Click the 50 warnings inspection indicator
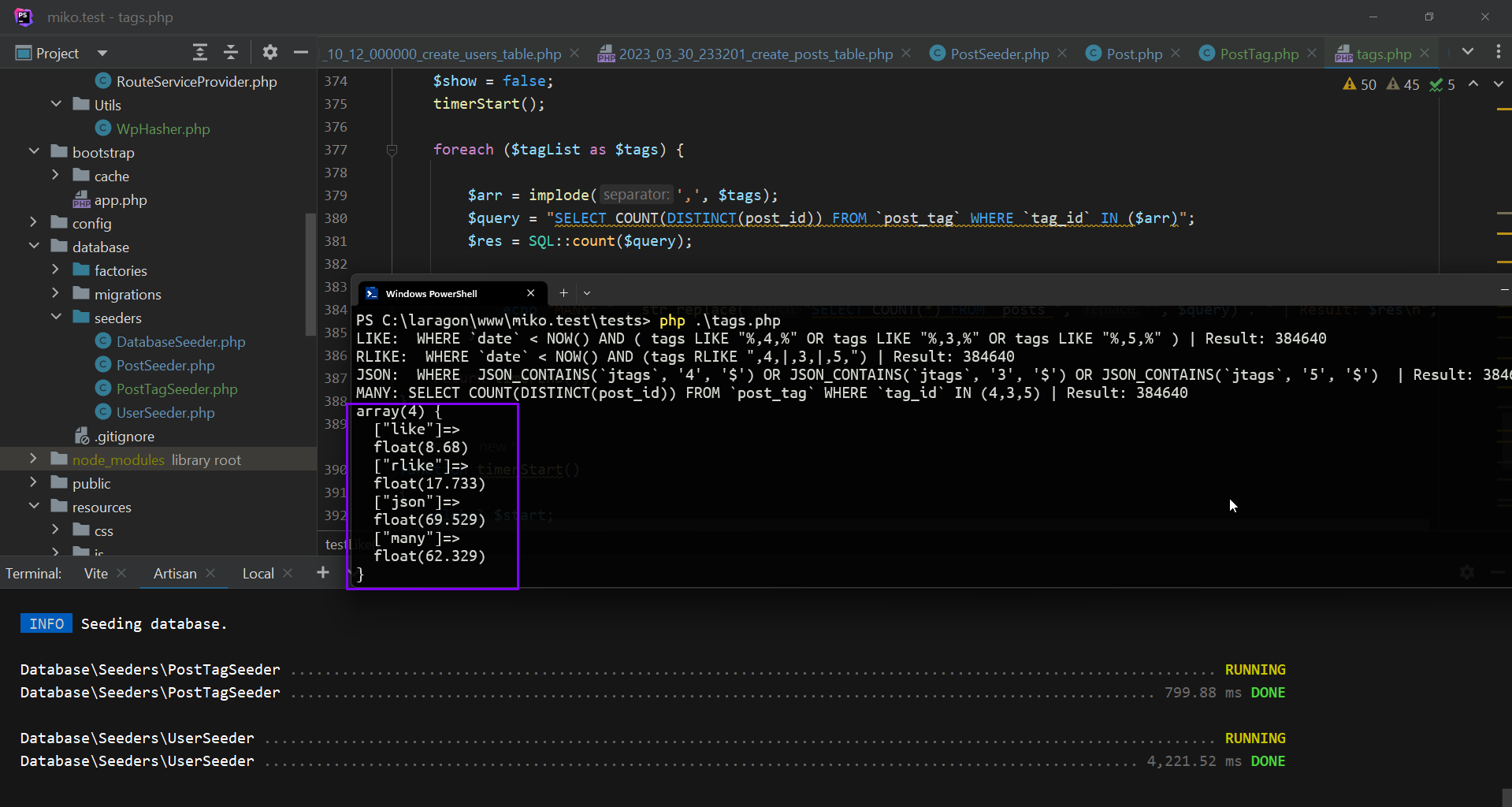Image resolution: width=1512 pixels, height=807 pixels. [x=1360, y=84]
